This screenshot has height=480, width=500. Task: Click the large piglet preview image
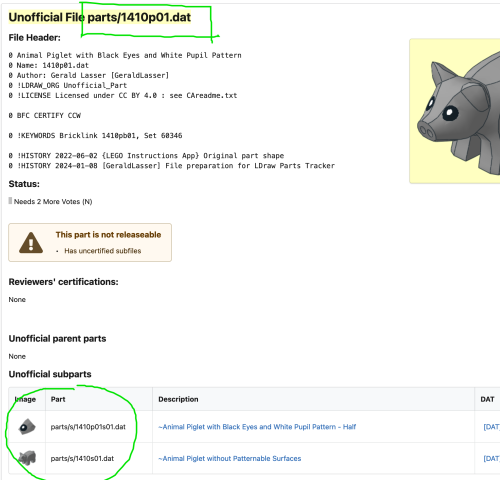pos(455,111)
